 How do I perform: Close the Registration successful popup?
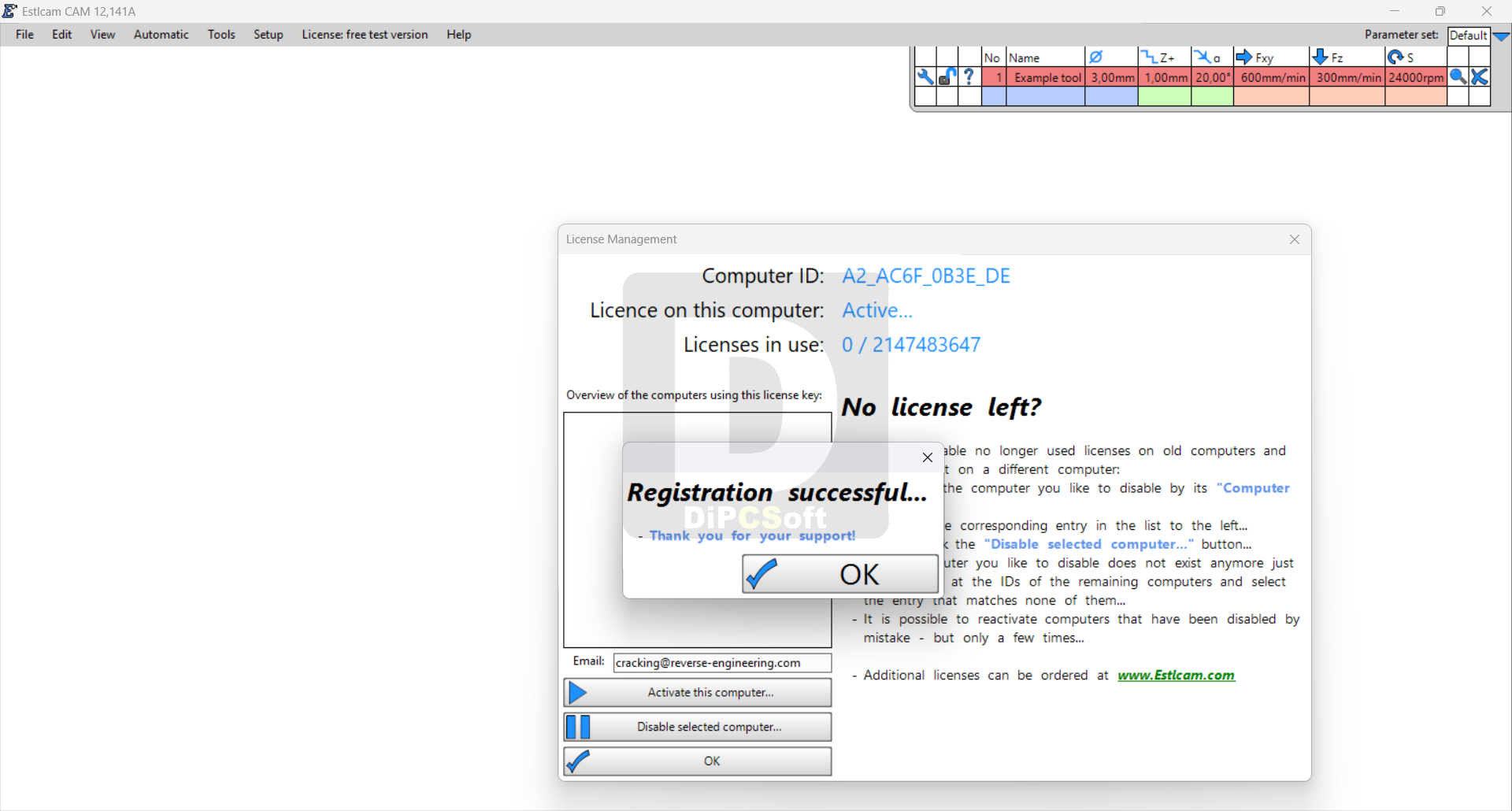coord(928,457)
